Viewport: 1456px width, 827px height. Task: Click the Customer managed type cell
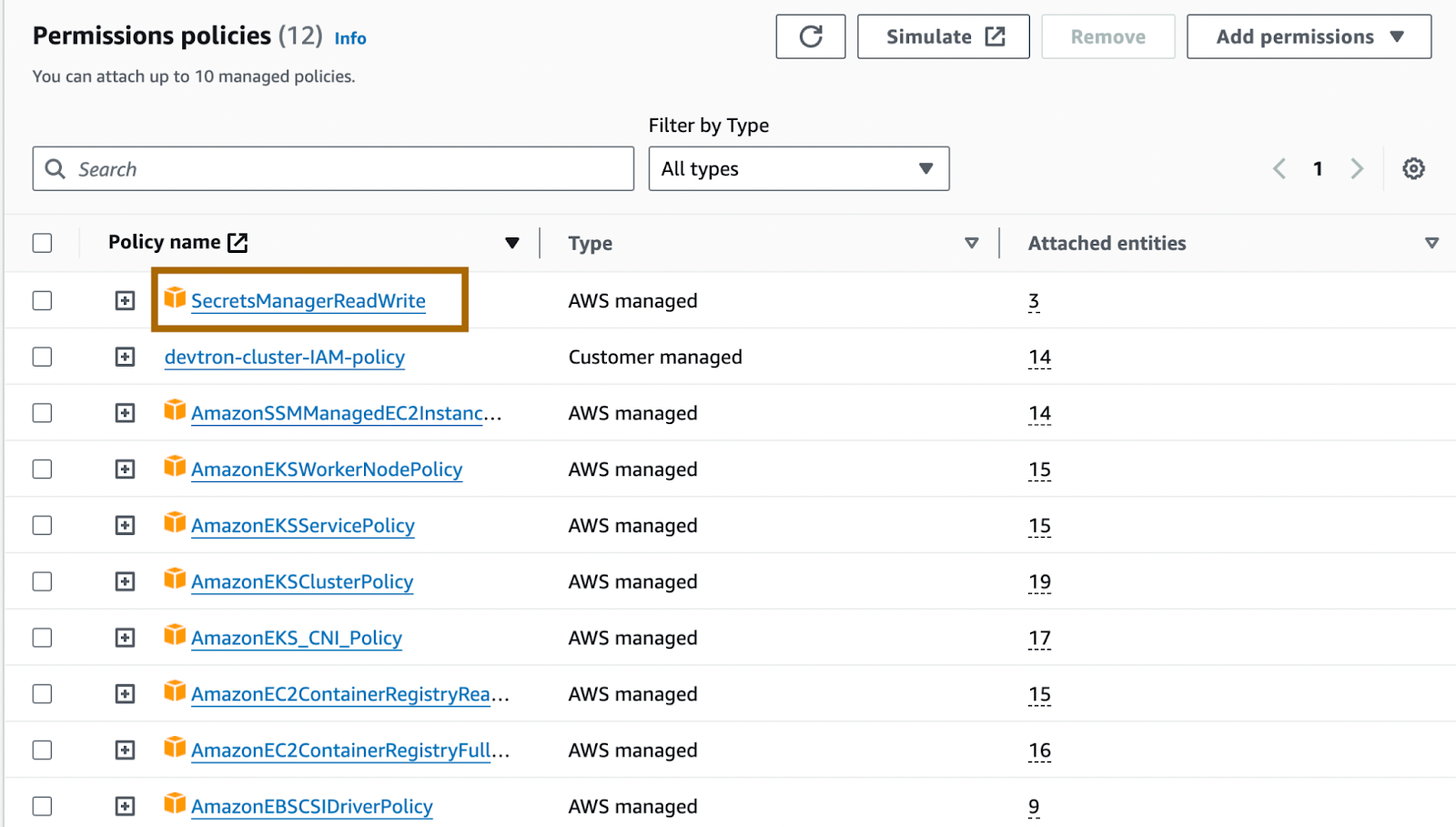tap(655, 357)
